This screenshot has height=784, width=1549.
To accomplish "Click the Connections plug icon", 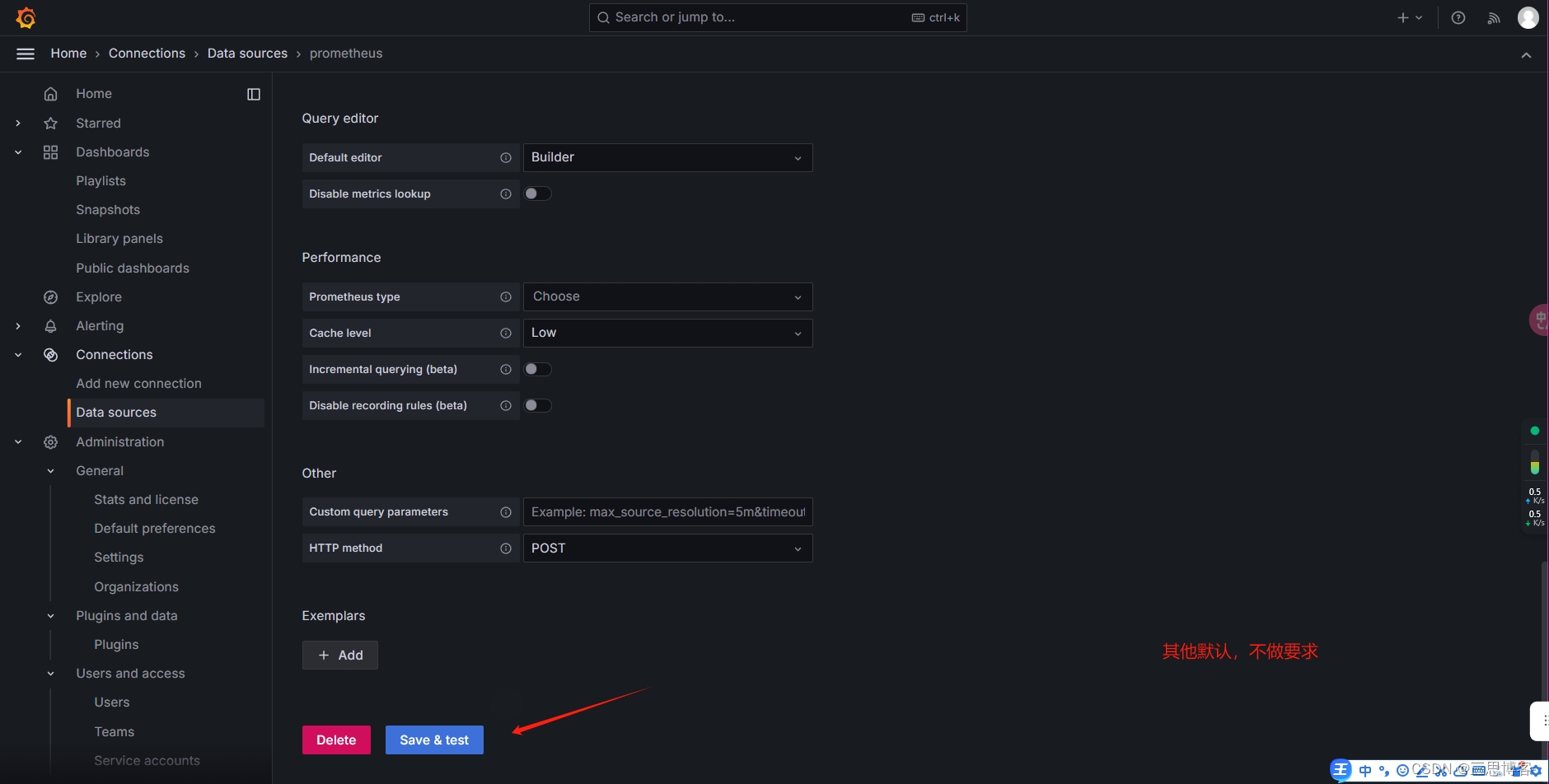I will tap(50, 355).
